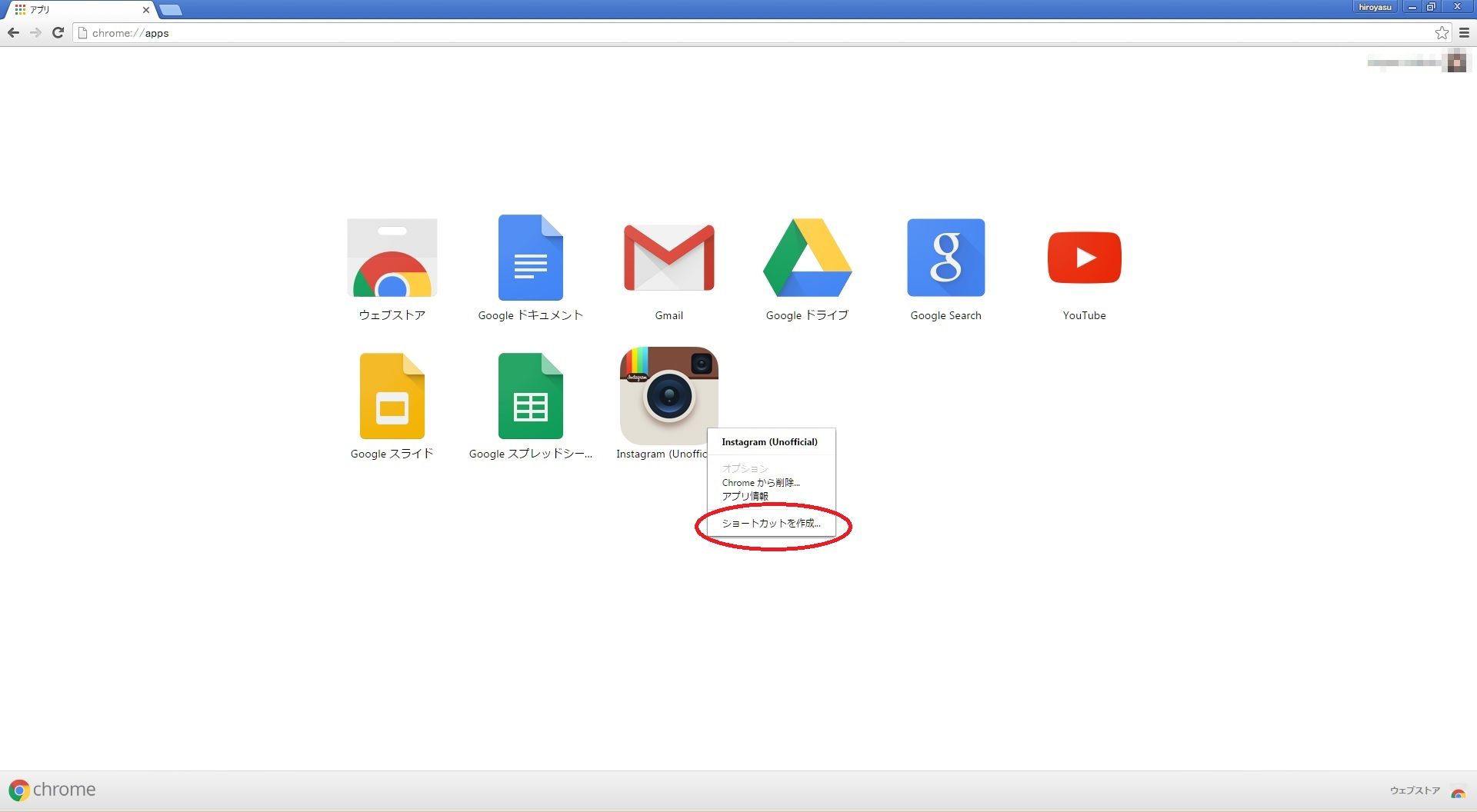Launch the YouTube app icon

[1085, 258]
